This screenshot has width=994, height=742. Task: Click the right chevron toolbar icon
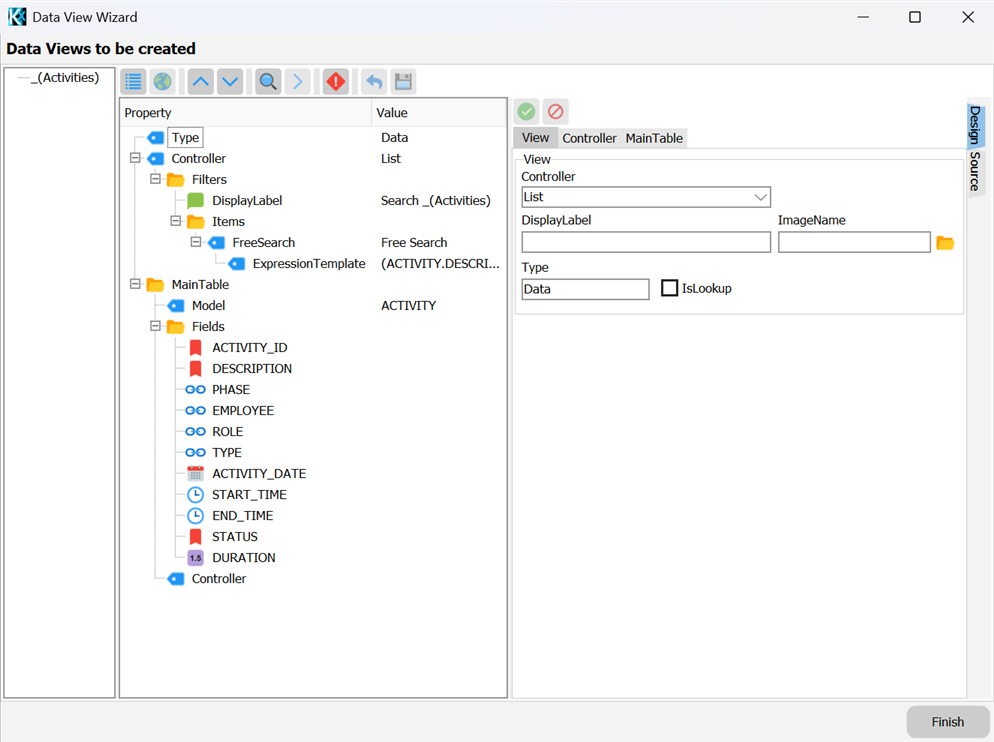click(x=297, y=82)
